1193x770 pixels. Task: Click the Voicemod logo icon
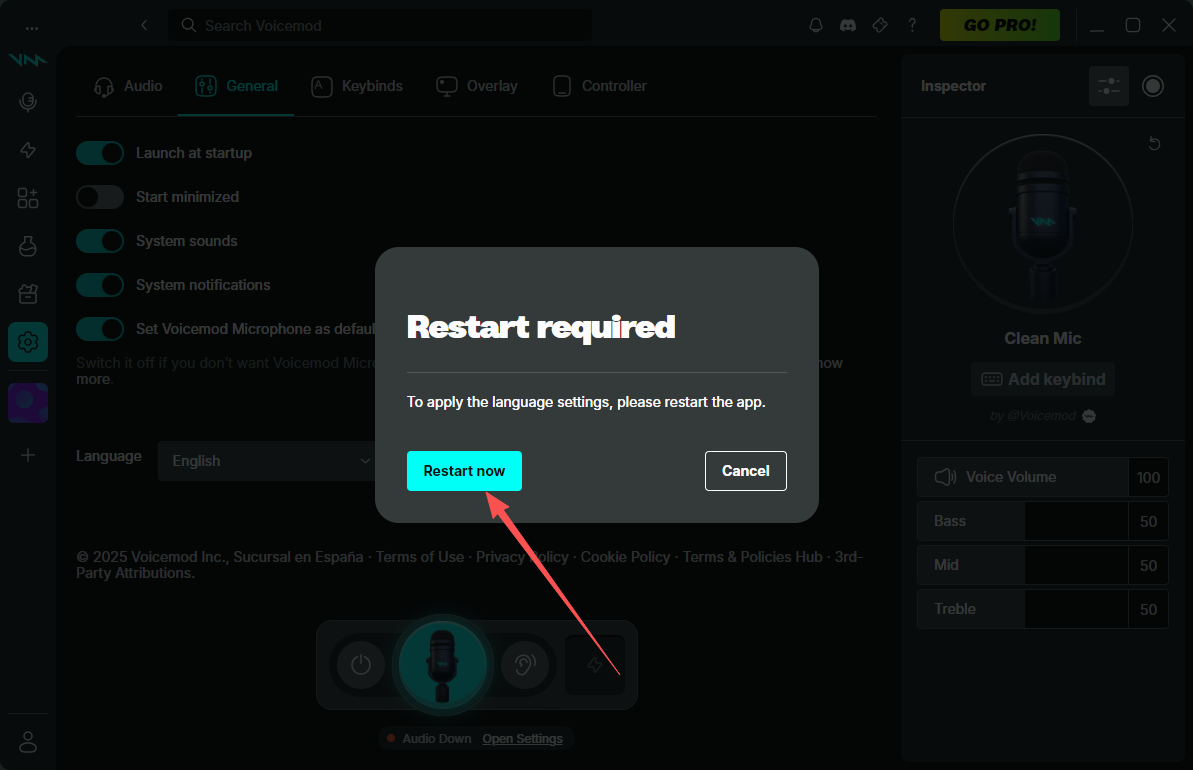pyautogui.click(x=28, y=60)
